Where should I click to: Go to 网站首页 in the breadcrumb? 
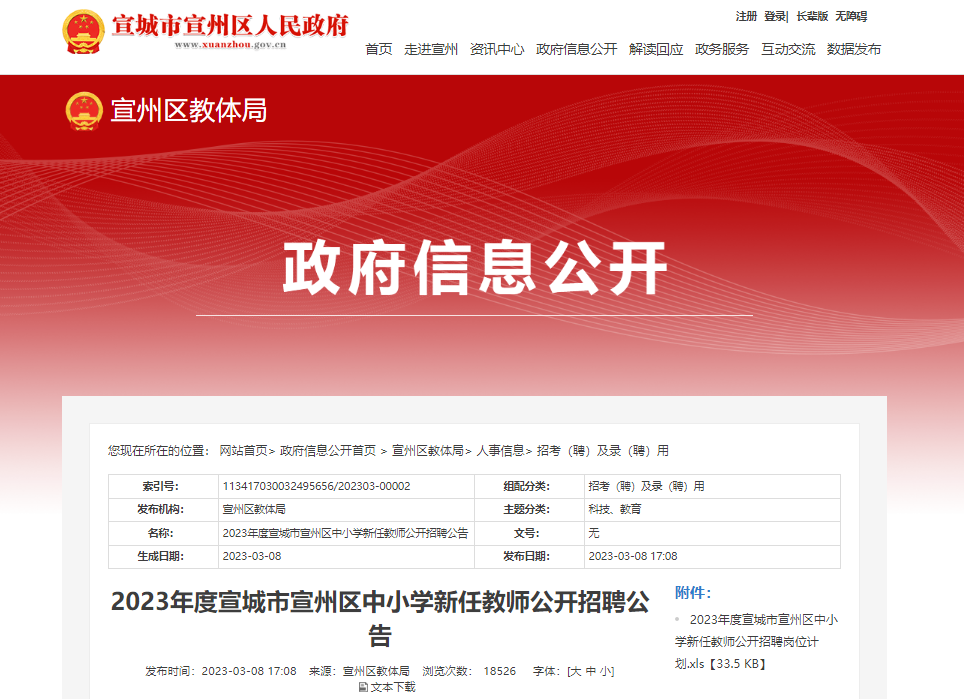(243, 451)
